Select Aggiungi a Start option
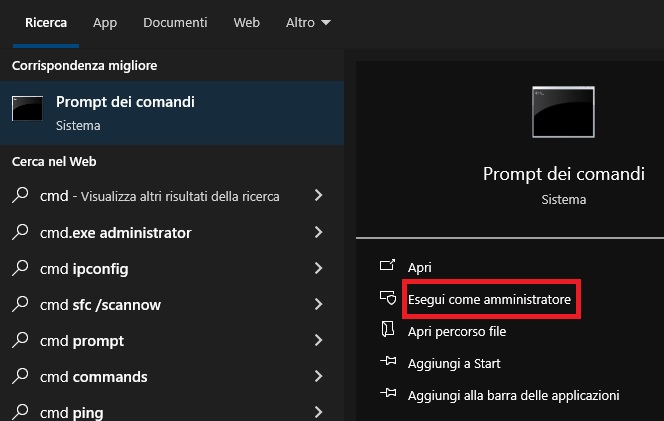Image resolution: width=664 pixels, height=421 pixels. (x=454, y=363)
